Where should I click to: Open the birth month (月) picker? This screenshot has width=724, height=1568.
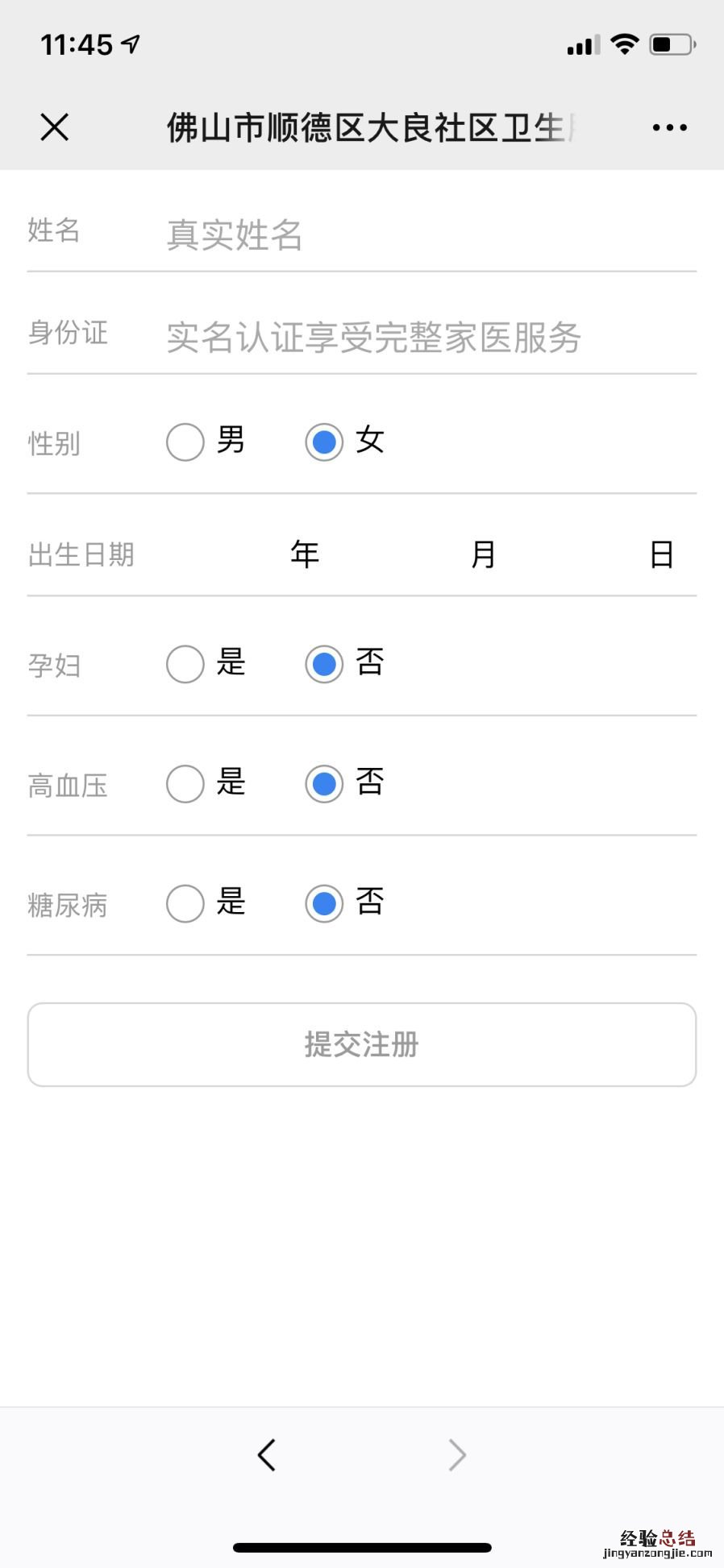pos(483,554)
